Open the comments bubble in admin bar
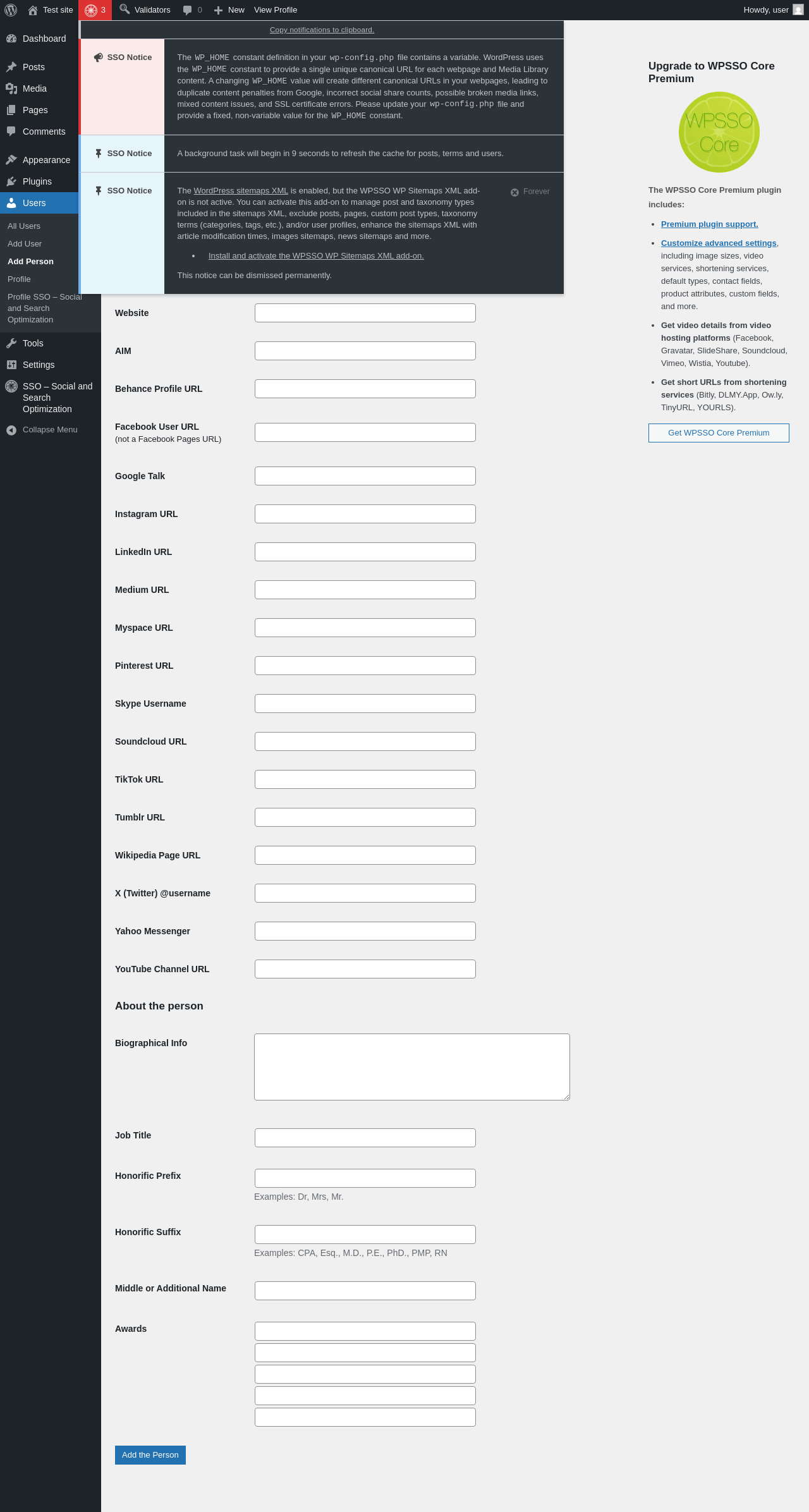 [187, 10]
